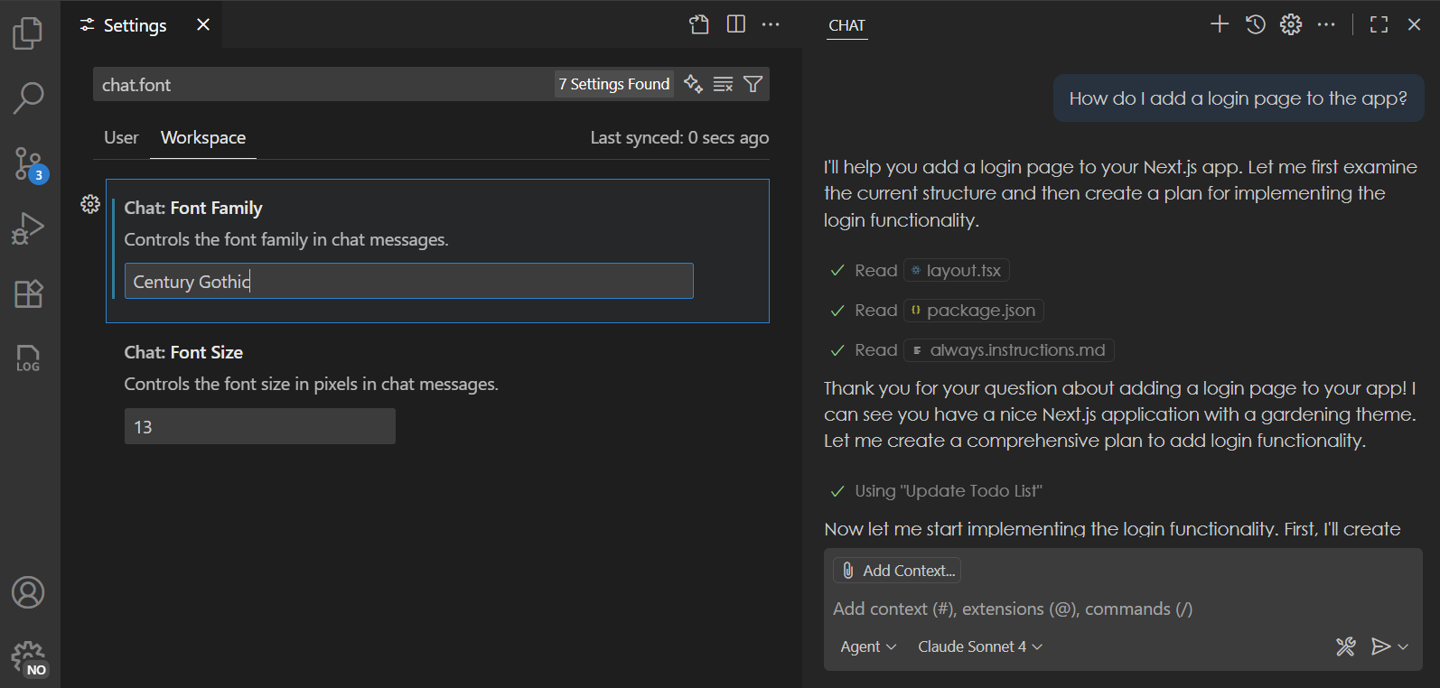Open the chat tools configuration icon
This screenshot has height=688, width=1440.
1345,646
